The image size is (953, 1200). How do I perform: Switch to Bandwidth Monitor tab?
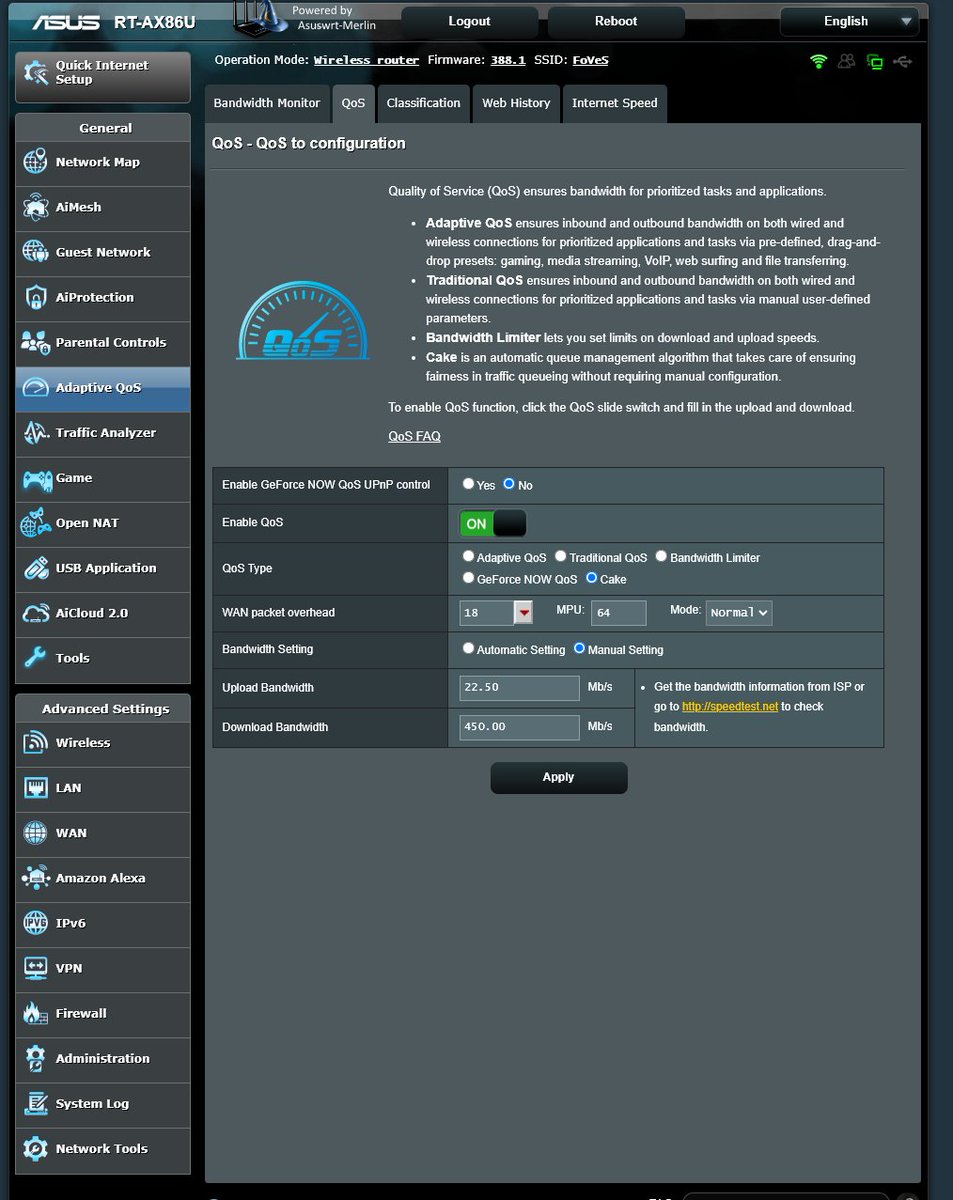point(267,103)
